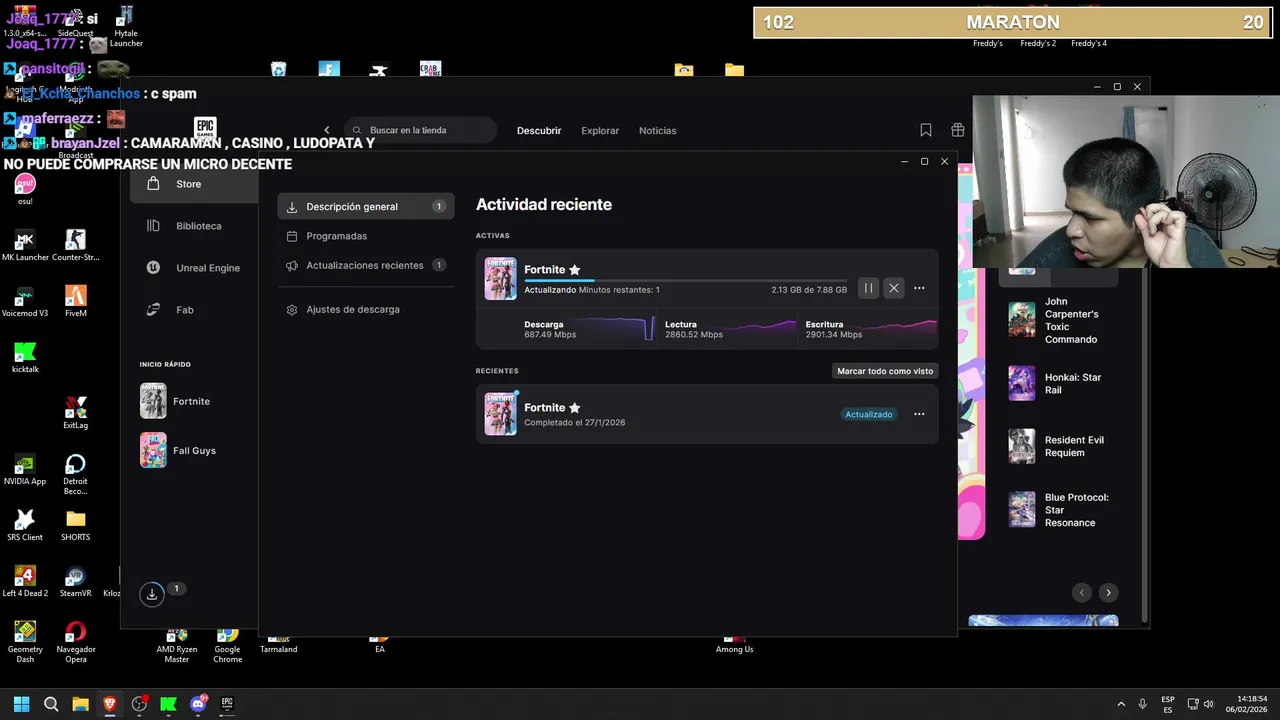
Task: Open the Store section in Epic sidebar
Action: pyautogui.click(x=193, y=184)
